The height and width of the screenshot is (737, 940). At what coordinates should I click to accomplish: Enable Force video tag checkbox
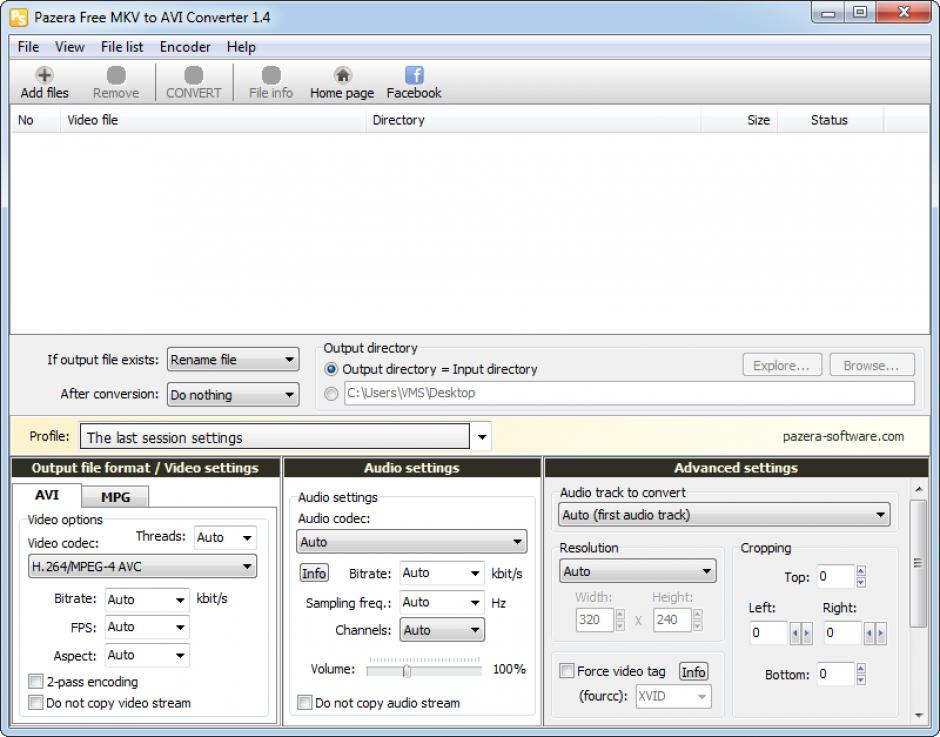coord(566,671)
